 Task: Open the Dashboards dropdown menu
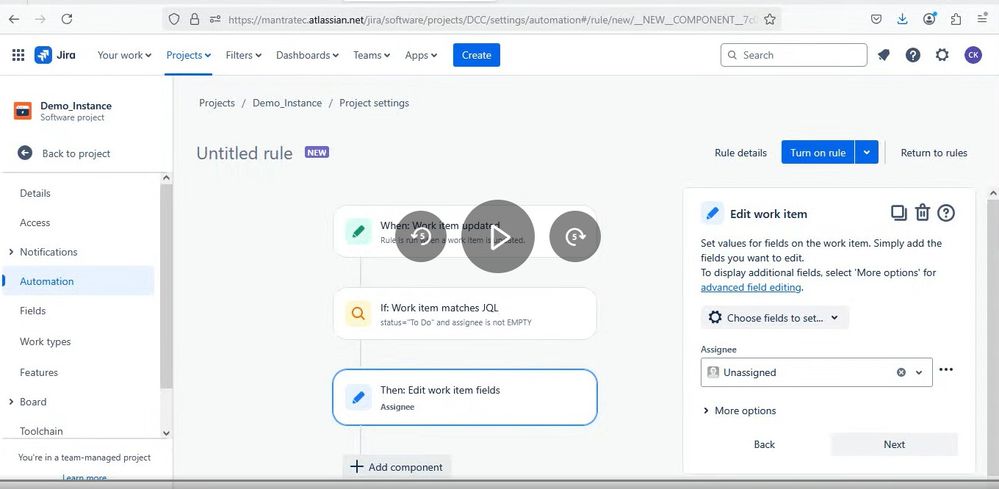[x=308, y=55]
